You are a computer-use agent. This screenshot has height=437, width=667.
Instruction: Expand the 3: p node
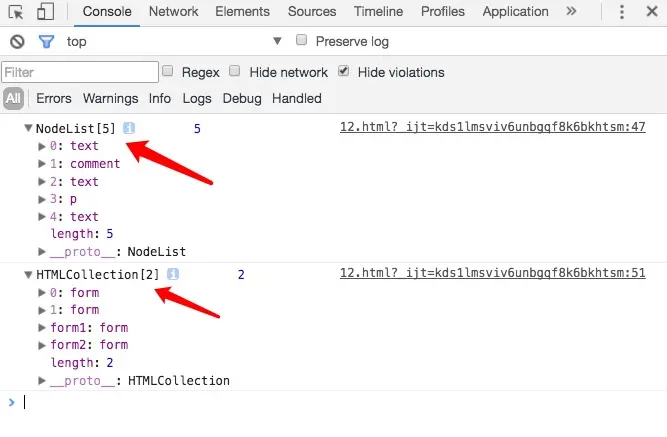pos(42,199)
